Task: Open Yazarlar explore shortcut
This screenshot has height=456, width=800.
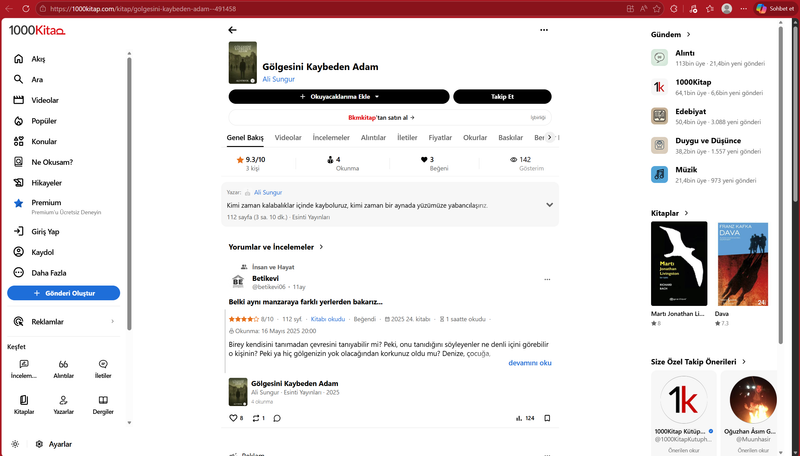Action: coord(63,405)
